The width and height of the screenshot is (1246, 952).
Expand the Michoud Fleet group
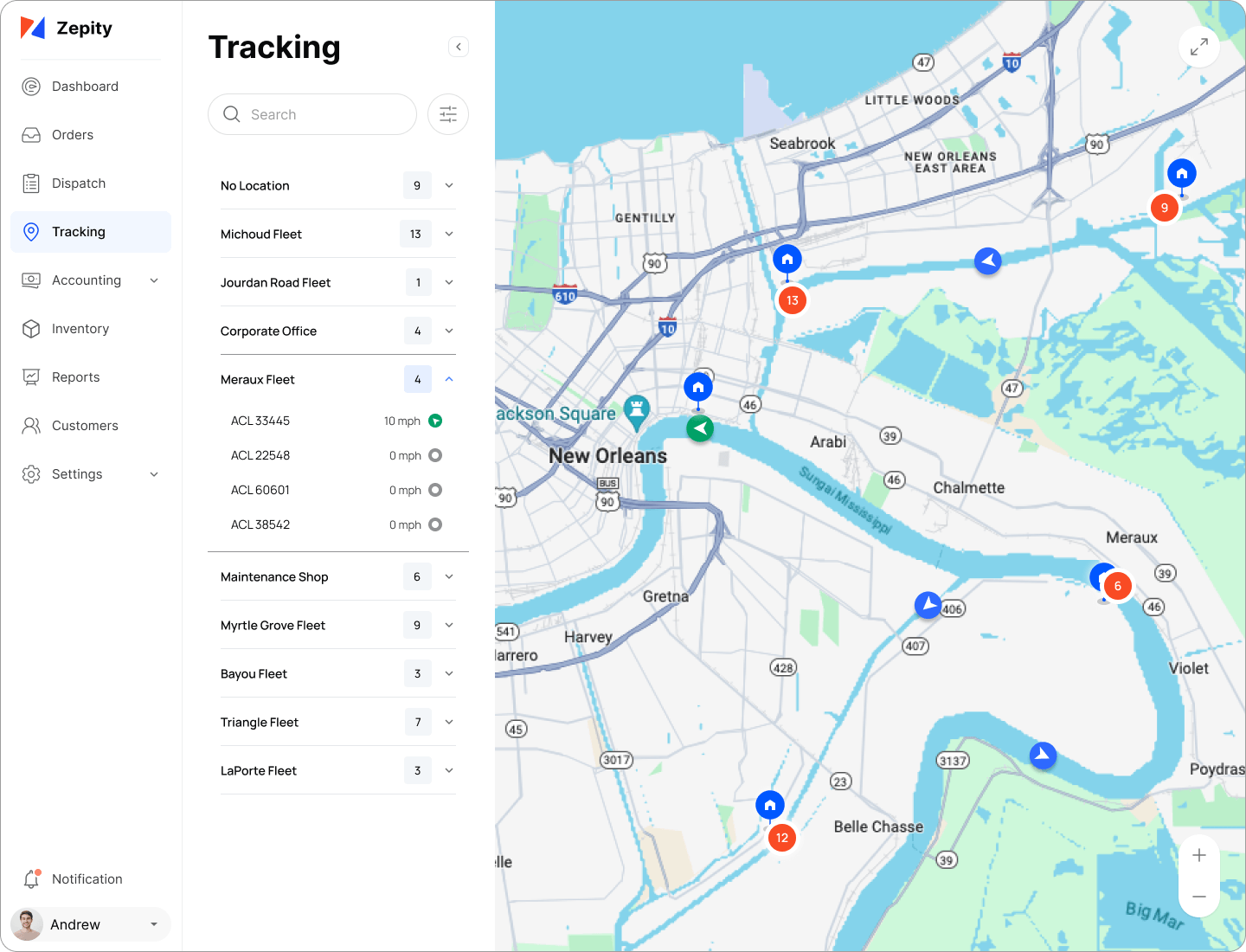click(x=449, y=234)
